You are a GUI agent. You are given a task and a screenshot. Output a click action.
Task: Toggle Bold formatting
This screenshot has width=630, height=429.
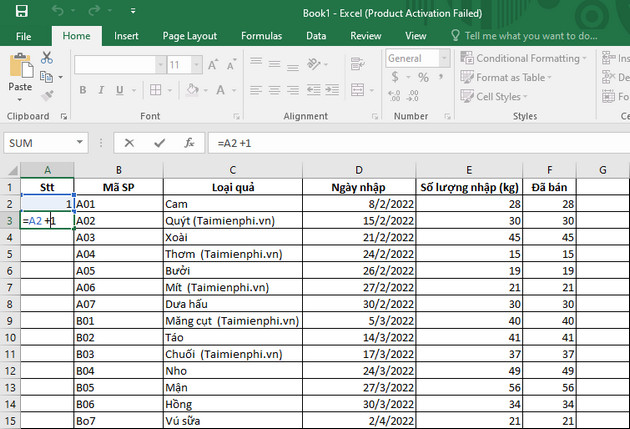(x=83, y=91)
